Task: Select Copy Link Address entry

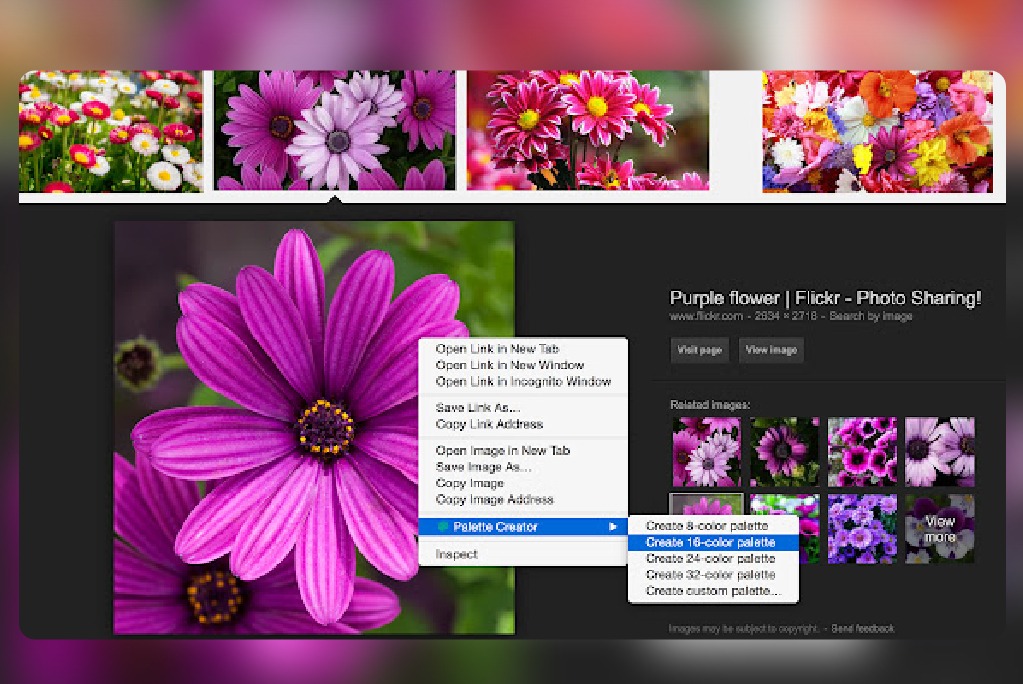Action: click(x=489, y=424)
